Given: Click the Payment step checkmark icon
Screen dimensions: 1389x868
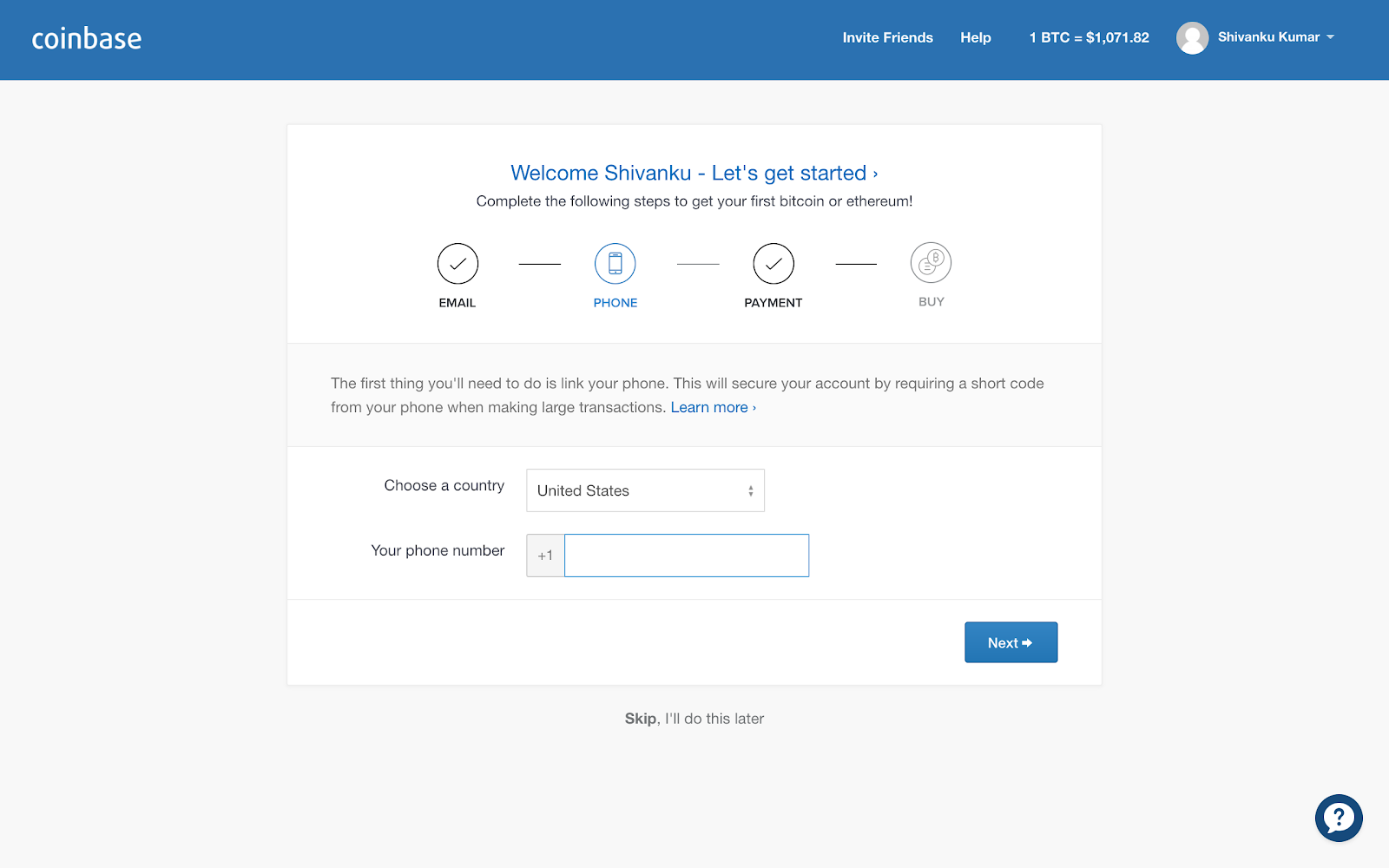Looking at the screenshot, I should (x=773, y=264).
